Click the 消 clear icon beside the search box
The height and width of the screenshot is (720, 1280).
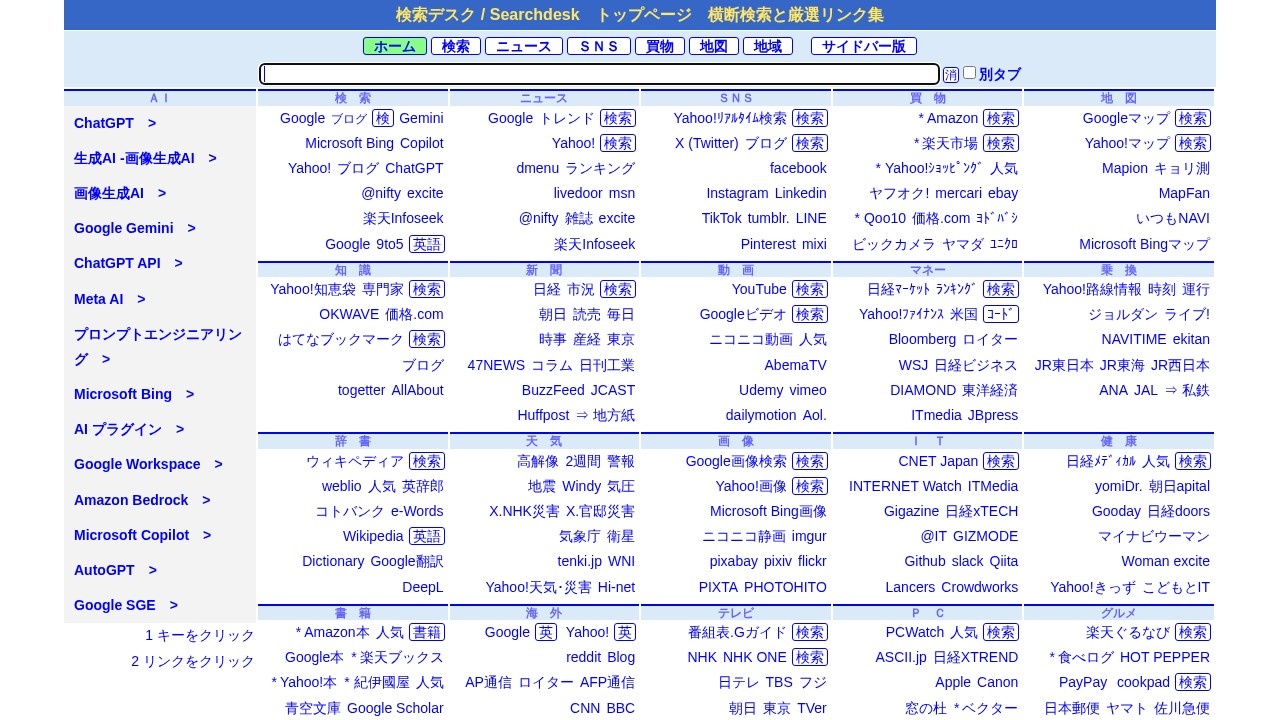coord(950,74)
